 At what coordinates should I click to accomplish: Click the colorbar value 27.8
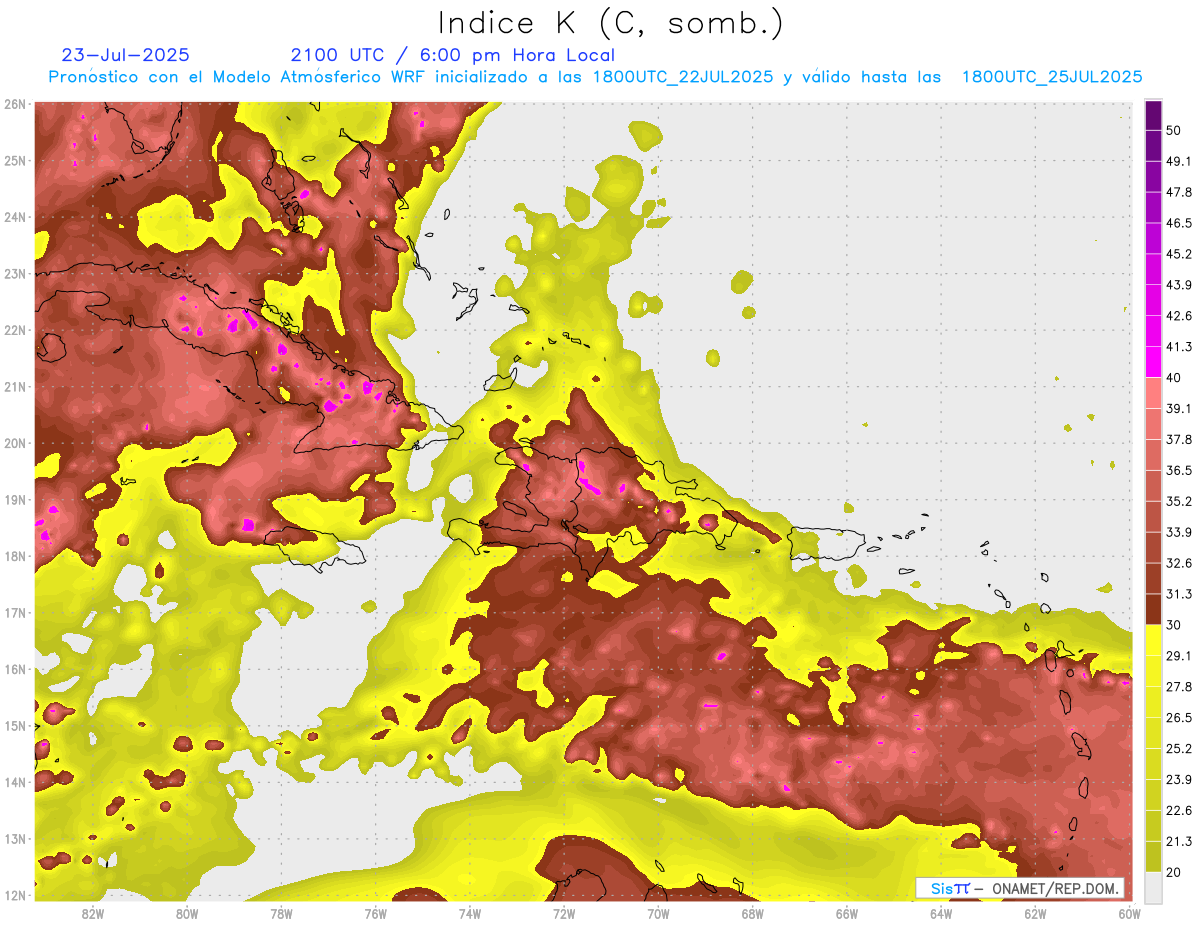click(1179, 687)
